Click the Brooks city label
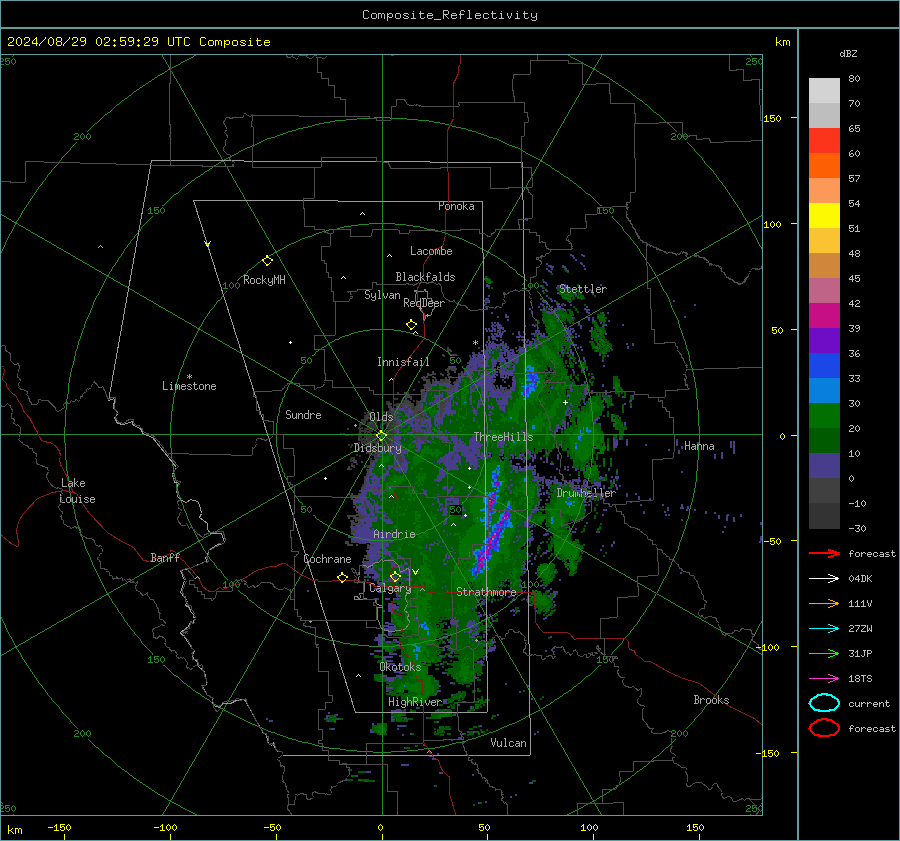Screen dimensions: 900x841 pos(711,700)
